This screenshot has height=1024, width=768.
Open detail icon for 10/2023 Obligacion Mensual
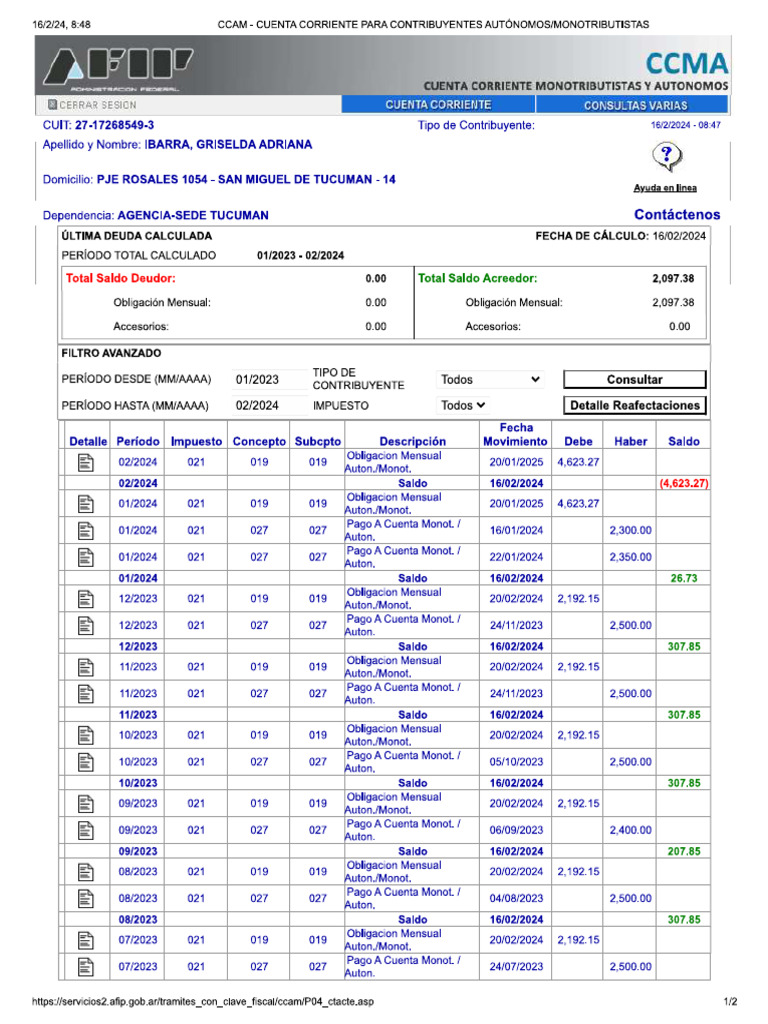coord(86,735)
